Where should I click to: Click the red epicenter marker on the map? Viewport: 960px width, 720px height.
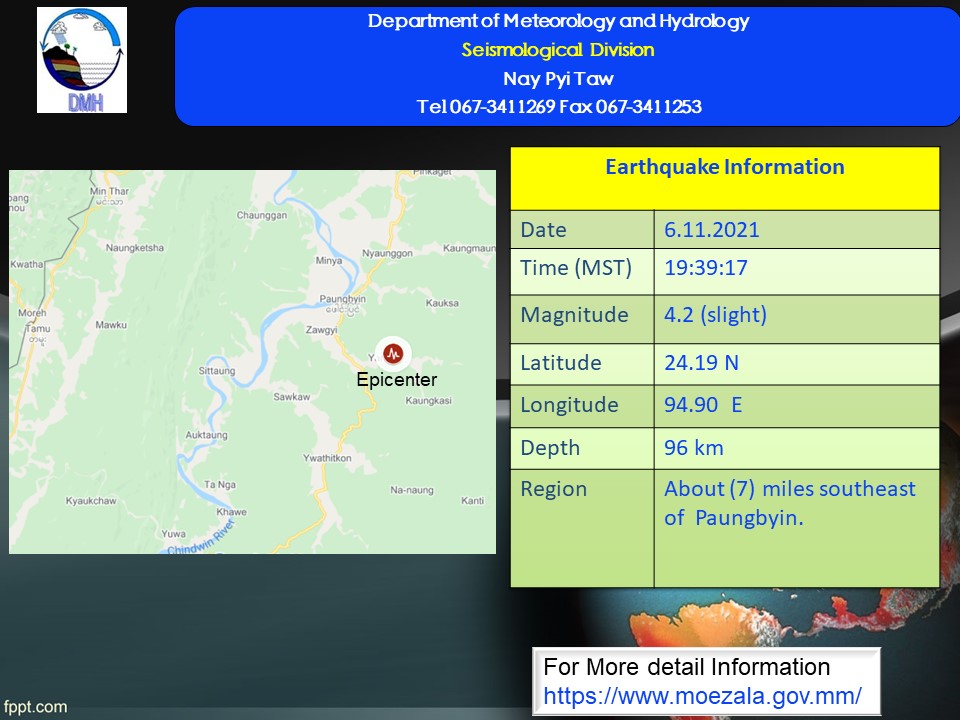coord(393,353)
